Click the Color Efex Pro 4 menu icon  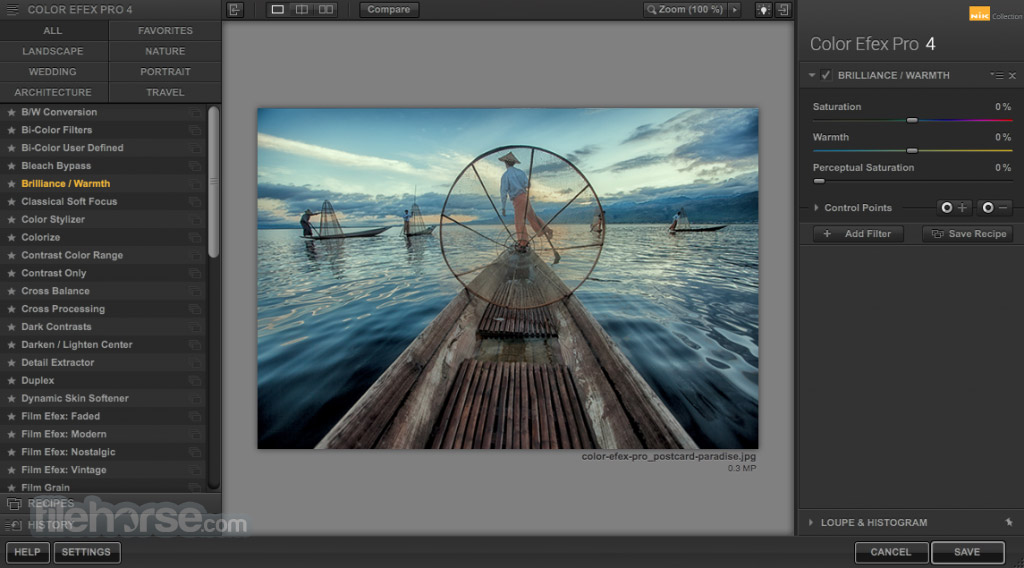(x=12, y=10)
